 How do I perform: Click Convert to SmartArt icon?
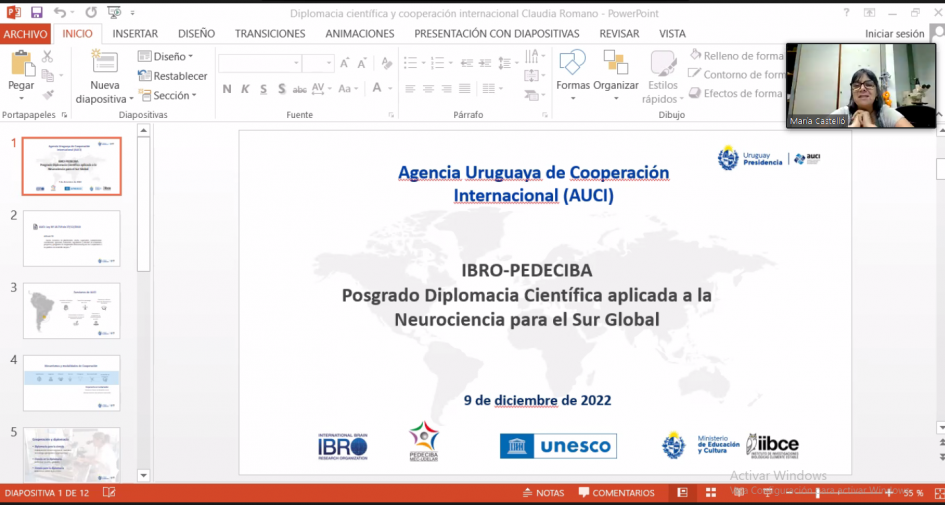tap(532, 95)
